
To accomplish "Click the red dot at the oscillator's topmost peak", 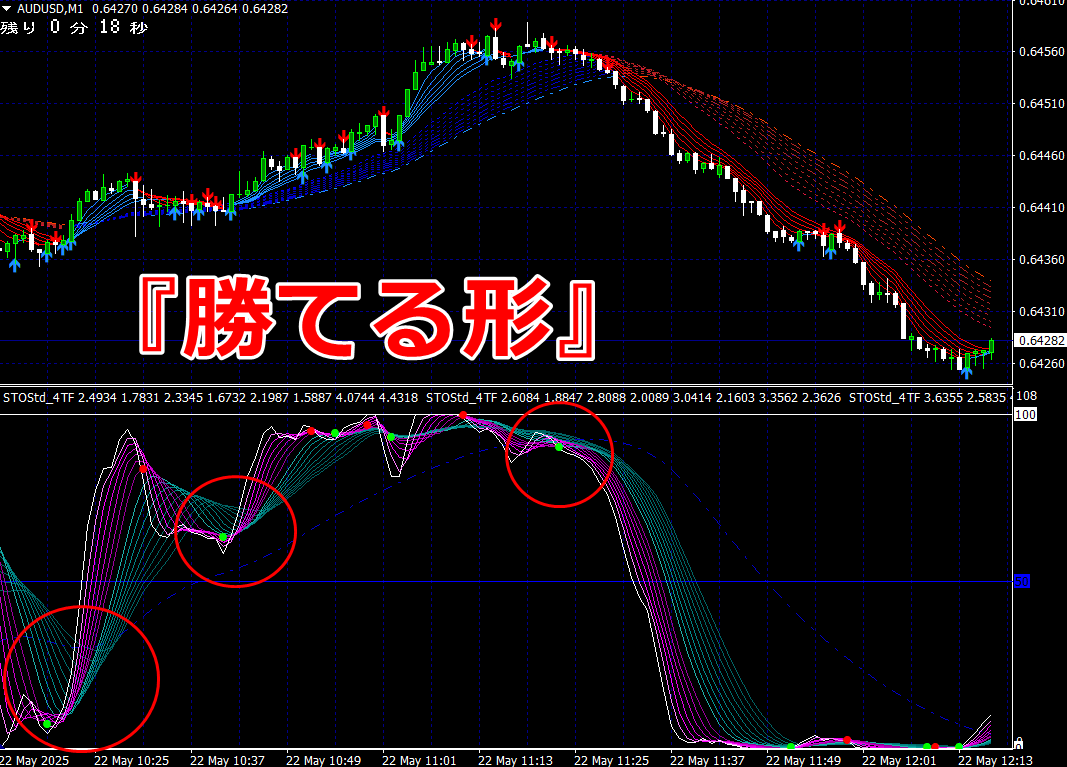I will pos(463,415).
